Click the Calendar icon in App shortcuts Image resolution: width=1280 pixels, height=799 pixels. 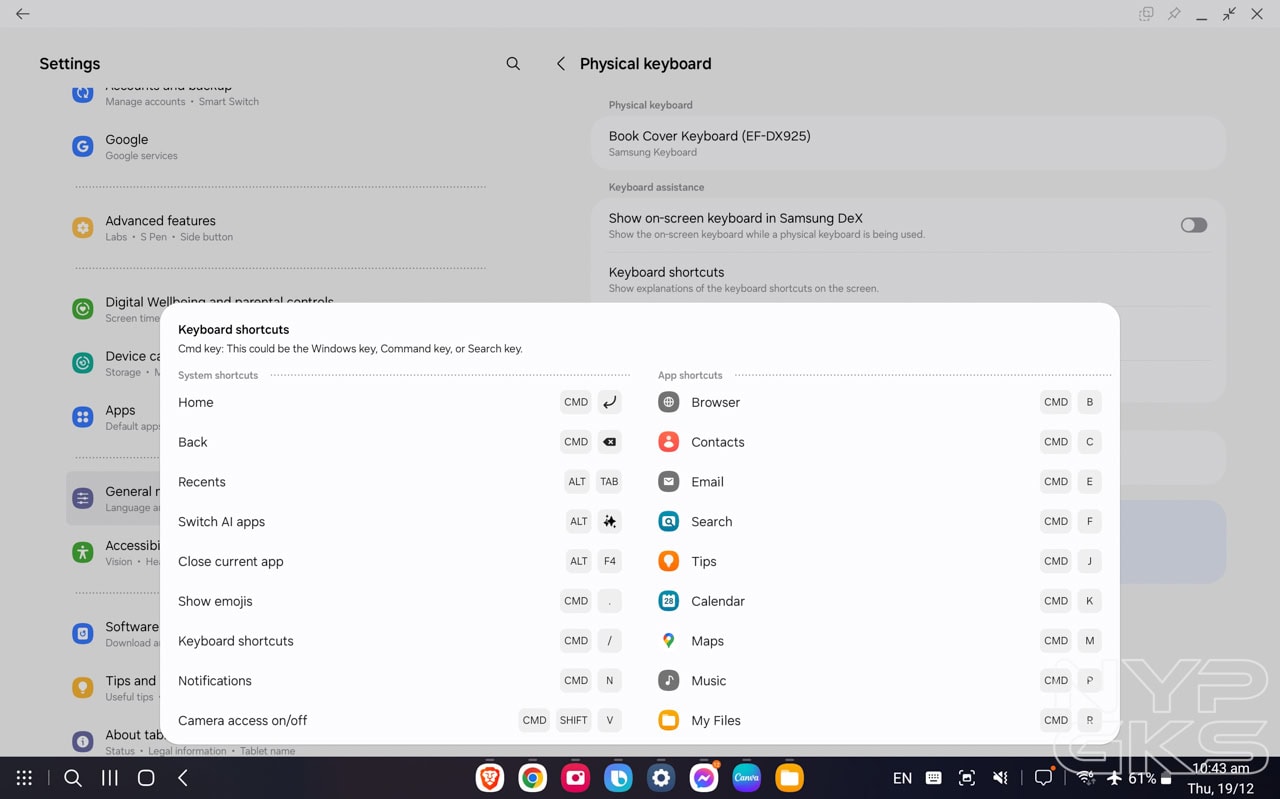click(x=668, y=601)
